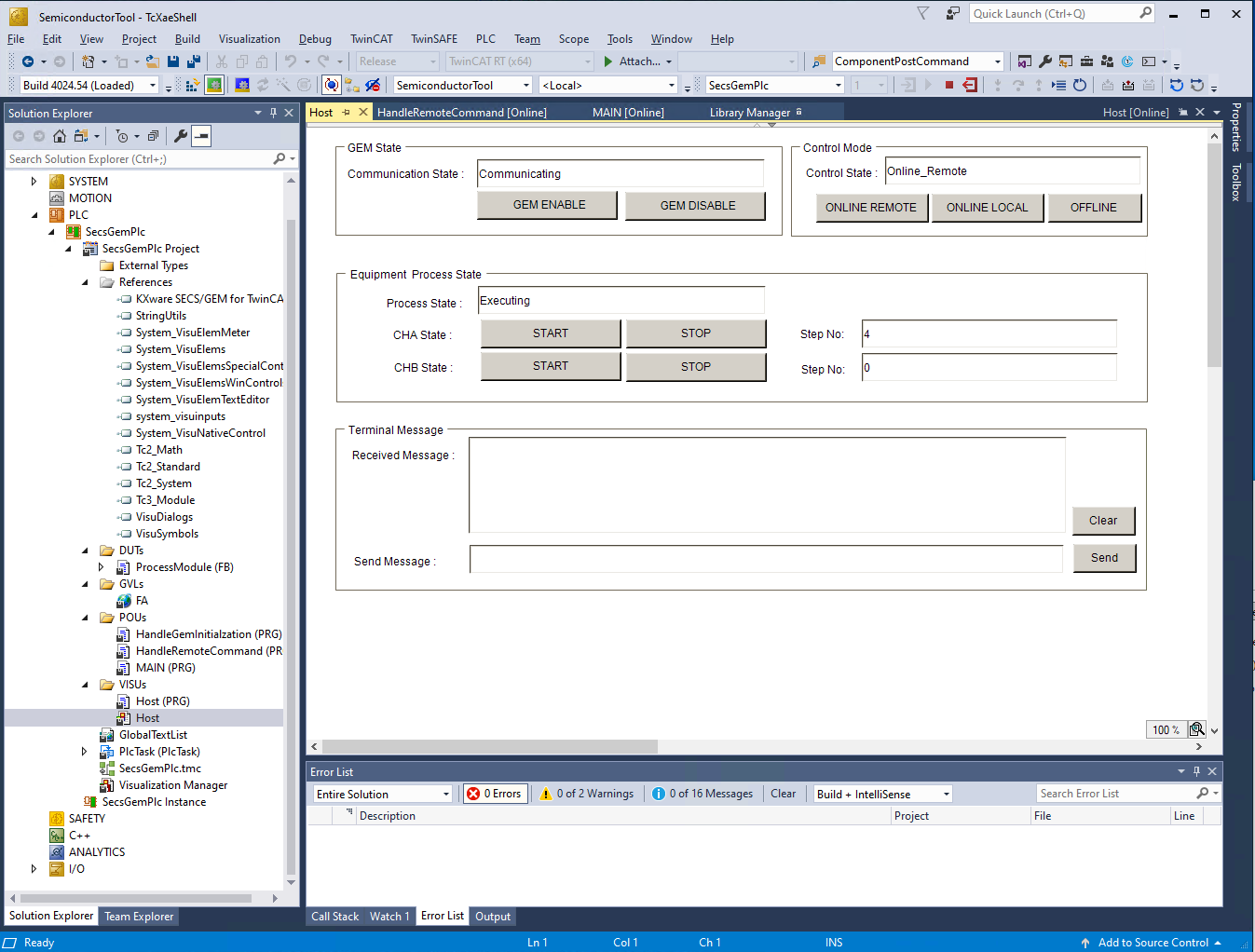This screenshot has height=952, width=1255.
Task: Click the Activate Configuration icon
Action: (x=193, y=85)
